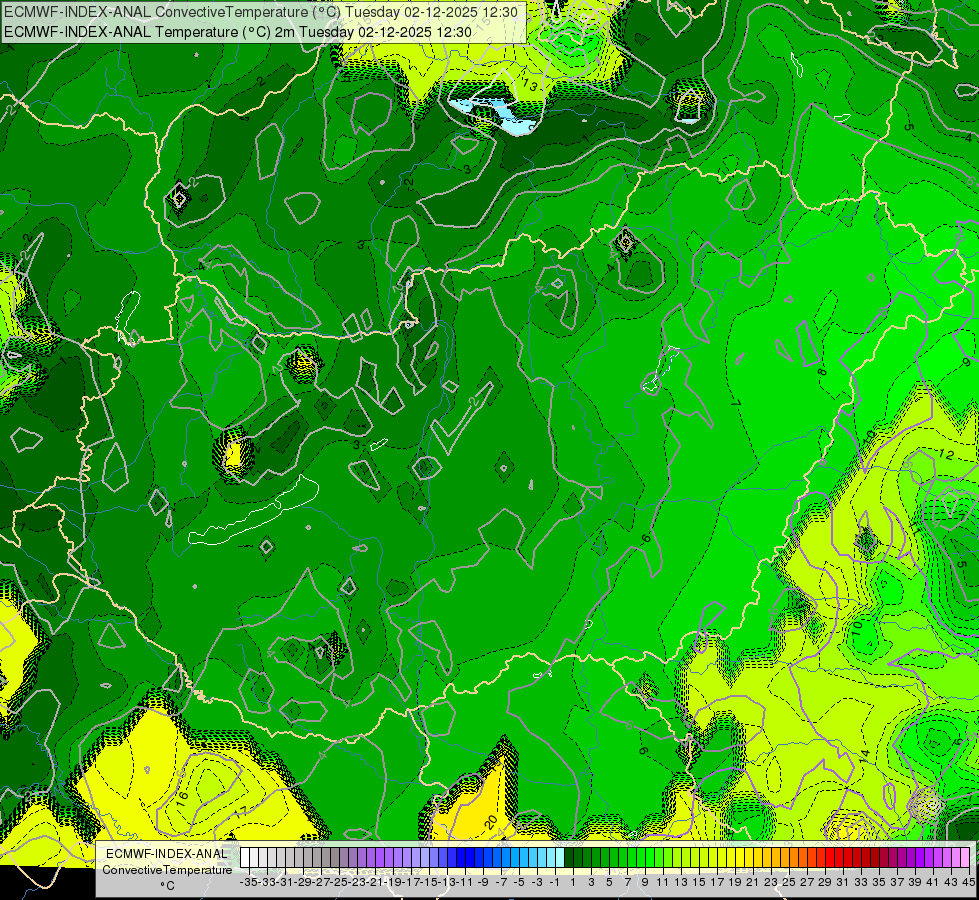The height and width of the screenshot is (900, 979).
Task: Select ECMWF-INDEX-ANAL label in the legend
Action: point(167,854)
